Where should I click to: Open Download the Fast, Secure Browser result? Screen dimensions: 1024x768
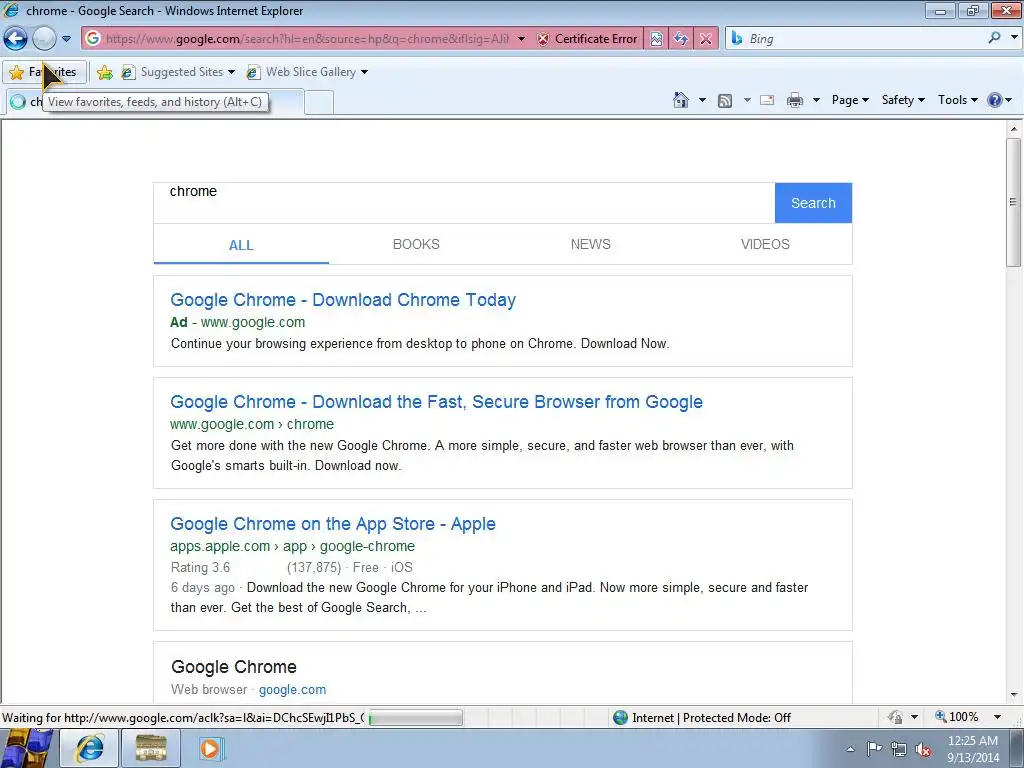pos(436,402)
